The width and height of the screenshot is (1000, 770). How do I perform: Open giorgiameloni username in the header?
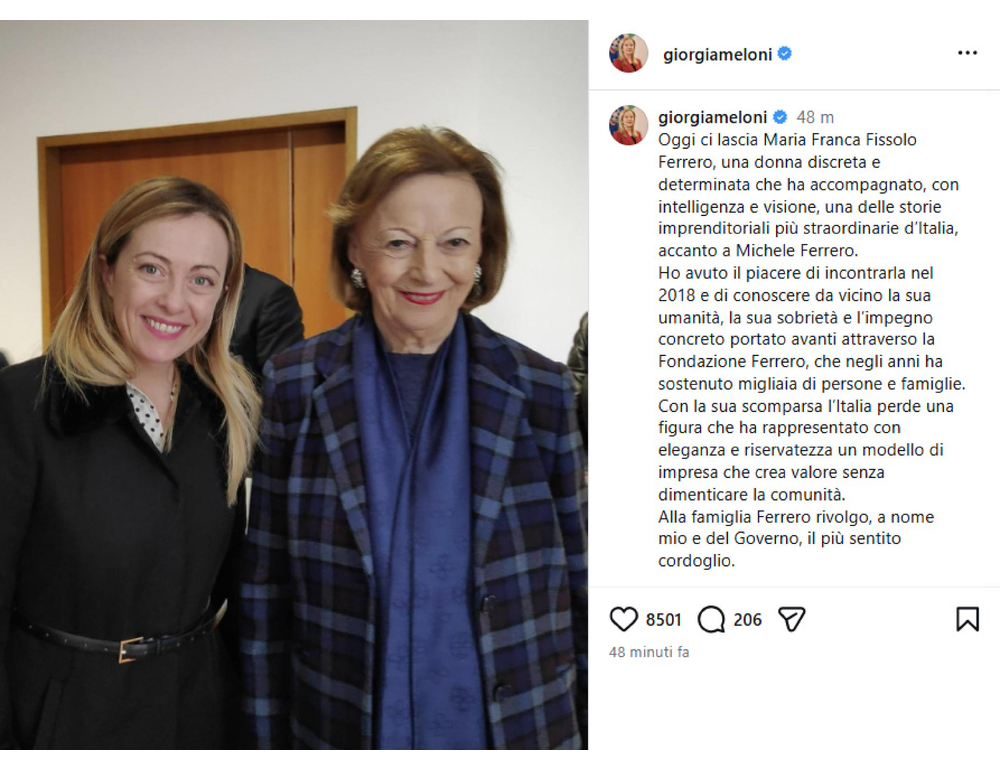click(717, 54)
